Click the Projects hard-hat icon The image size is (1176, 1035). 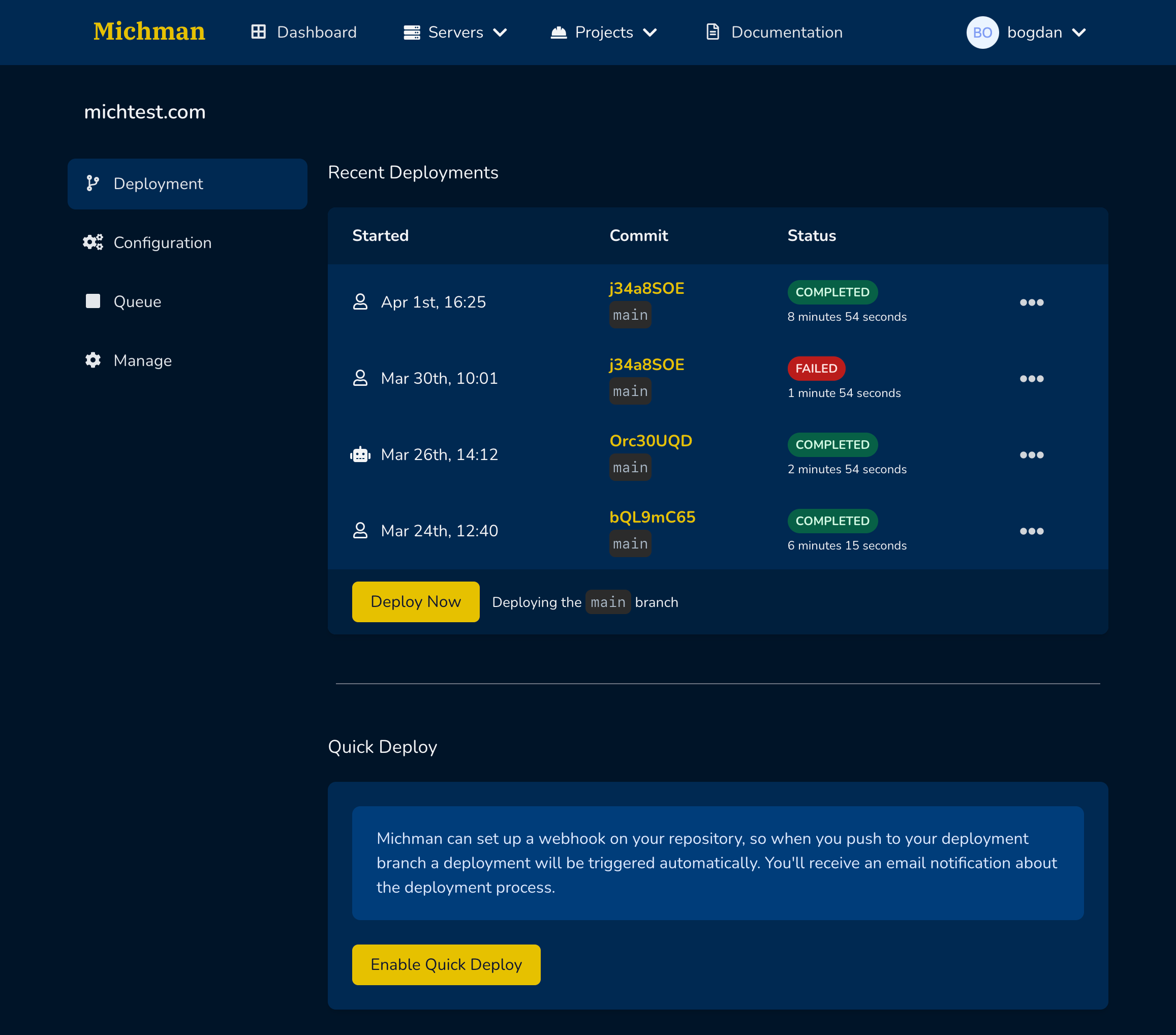558,32
